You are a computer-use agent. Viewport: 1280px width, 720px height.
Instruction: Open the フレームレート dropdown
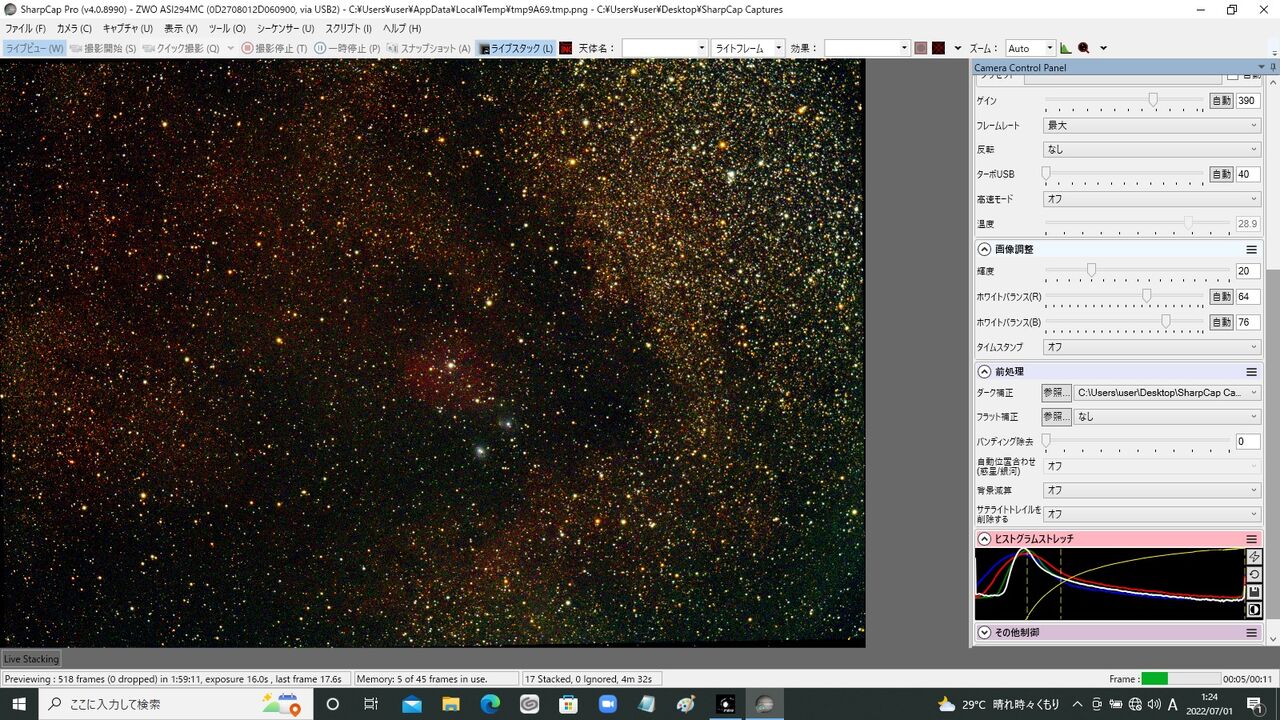point(1152,125)
